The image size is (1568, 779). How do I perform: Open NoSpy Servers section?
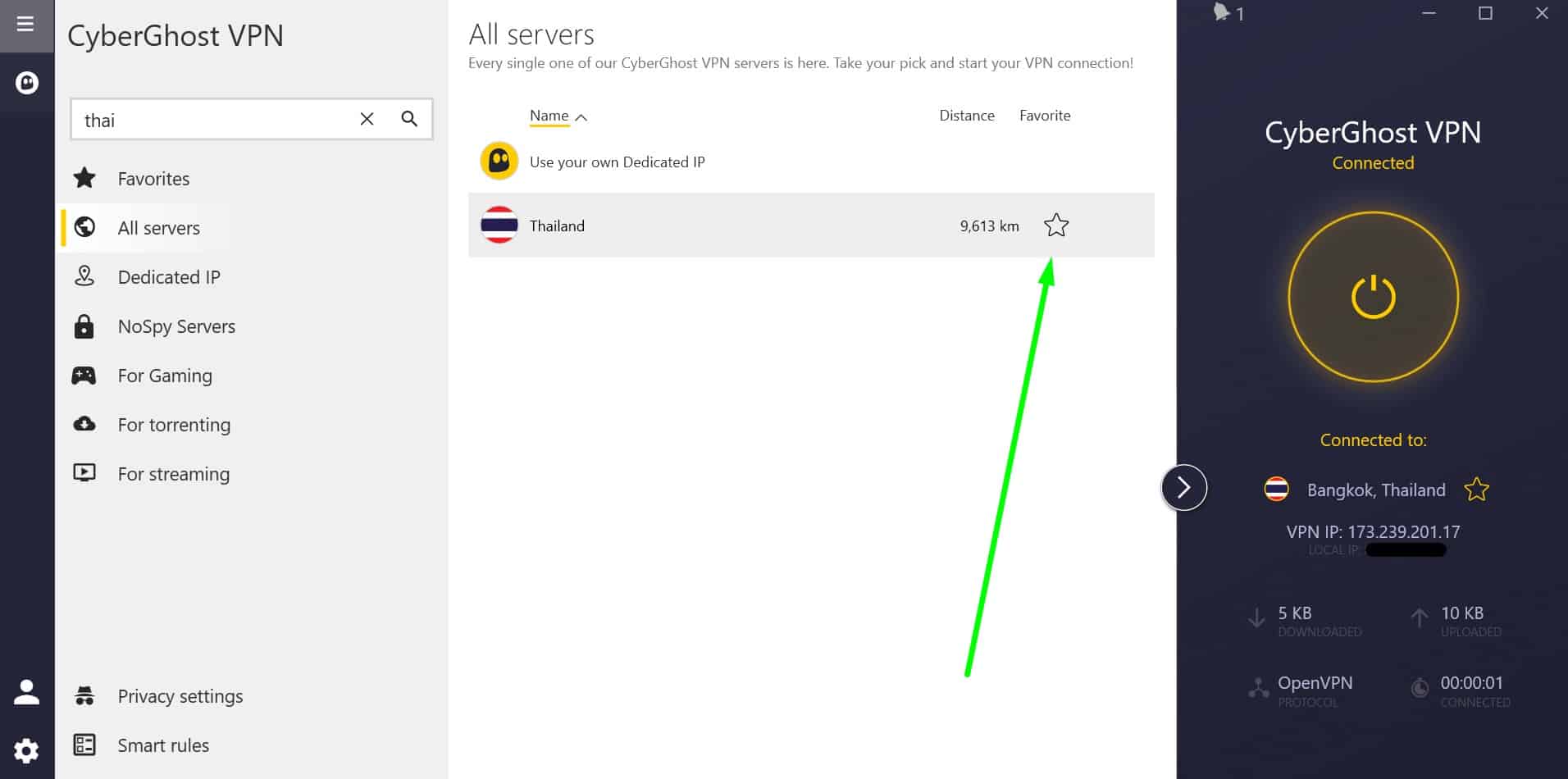(x=176, y=326)
